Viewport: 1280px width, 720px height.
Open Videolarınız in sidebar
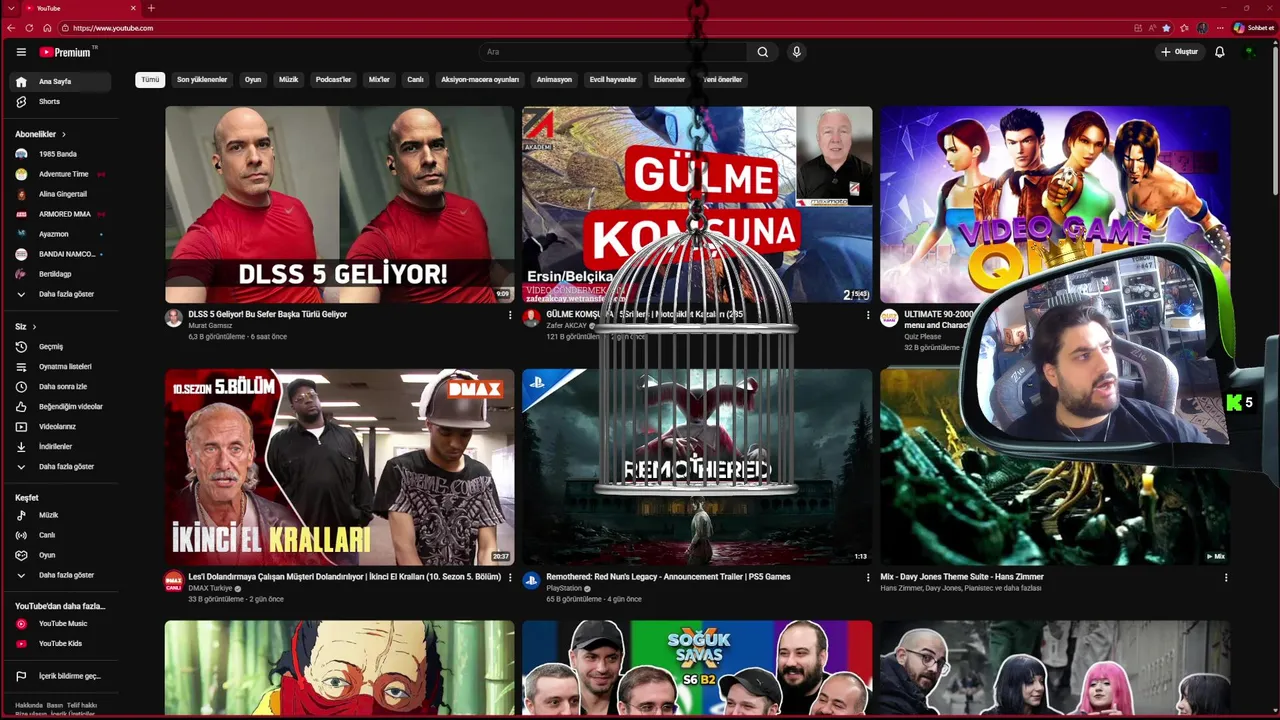[60, 427]
